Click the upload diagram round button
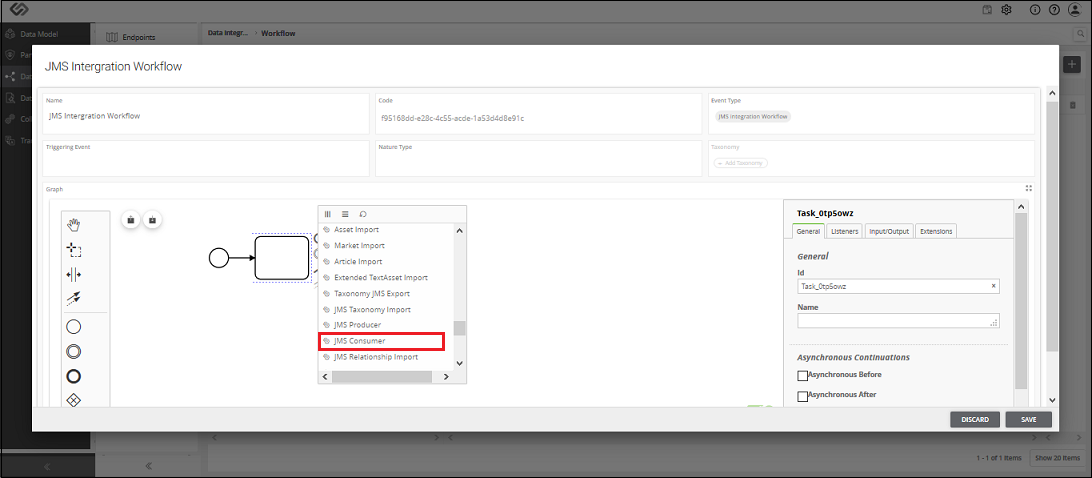1092x478 pixels. pyautogui.click(x=131, y=219)
